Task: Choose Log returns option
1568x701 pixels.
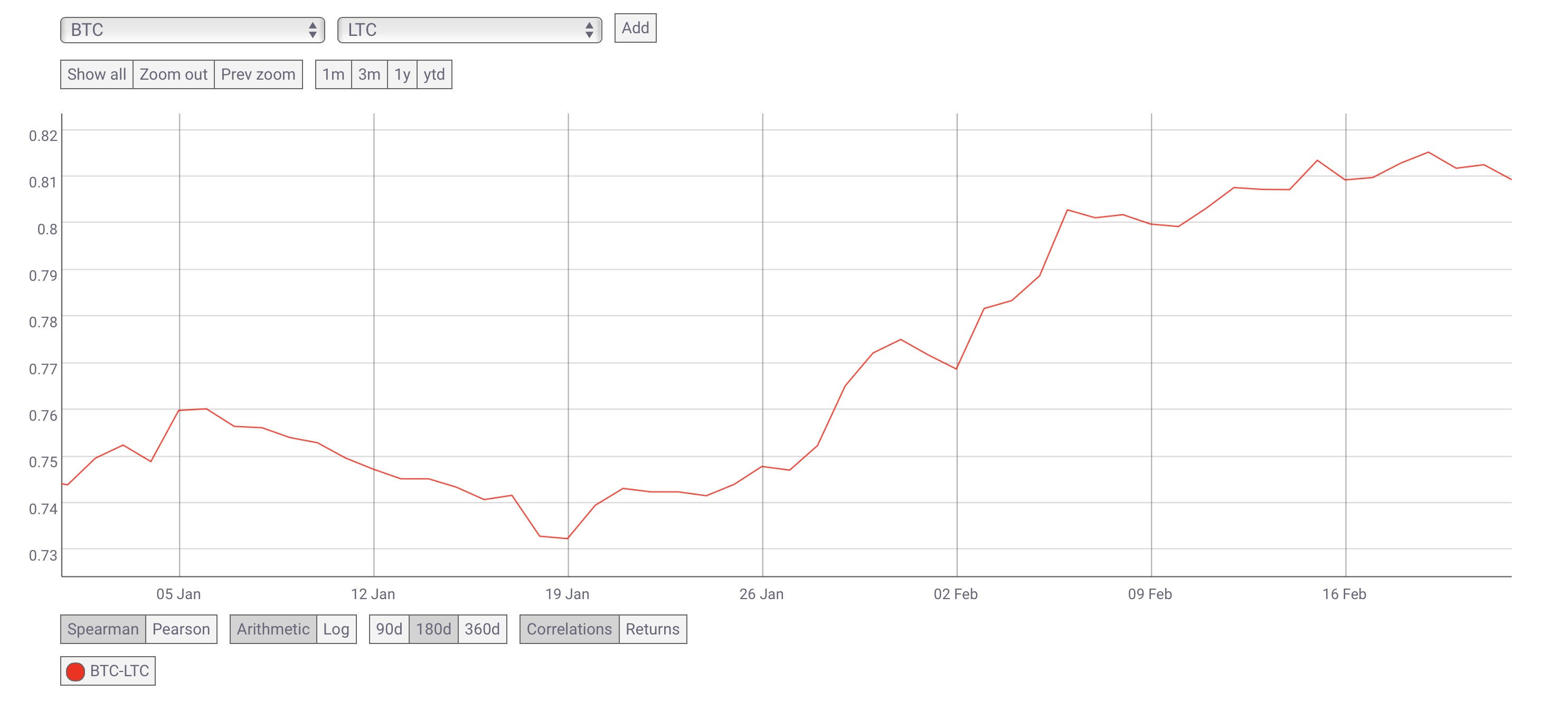Action: coord(336,629)
